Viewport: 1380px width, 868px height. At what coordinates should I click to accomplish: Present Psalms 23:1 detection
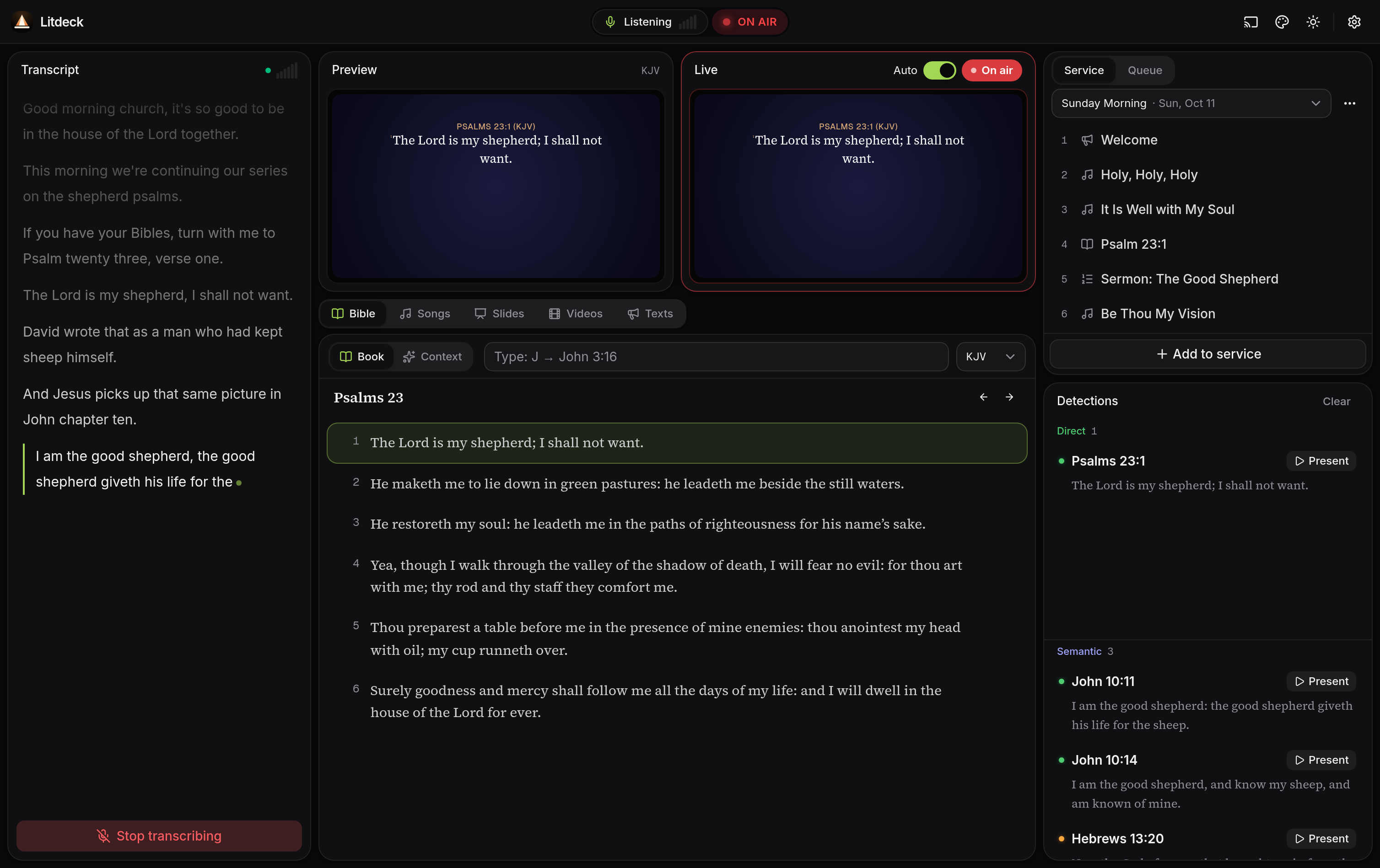(1321, 461)
